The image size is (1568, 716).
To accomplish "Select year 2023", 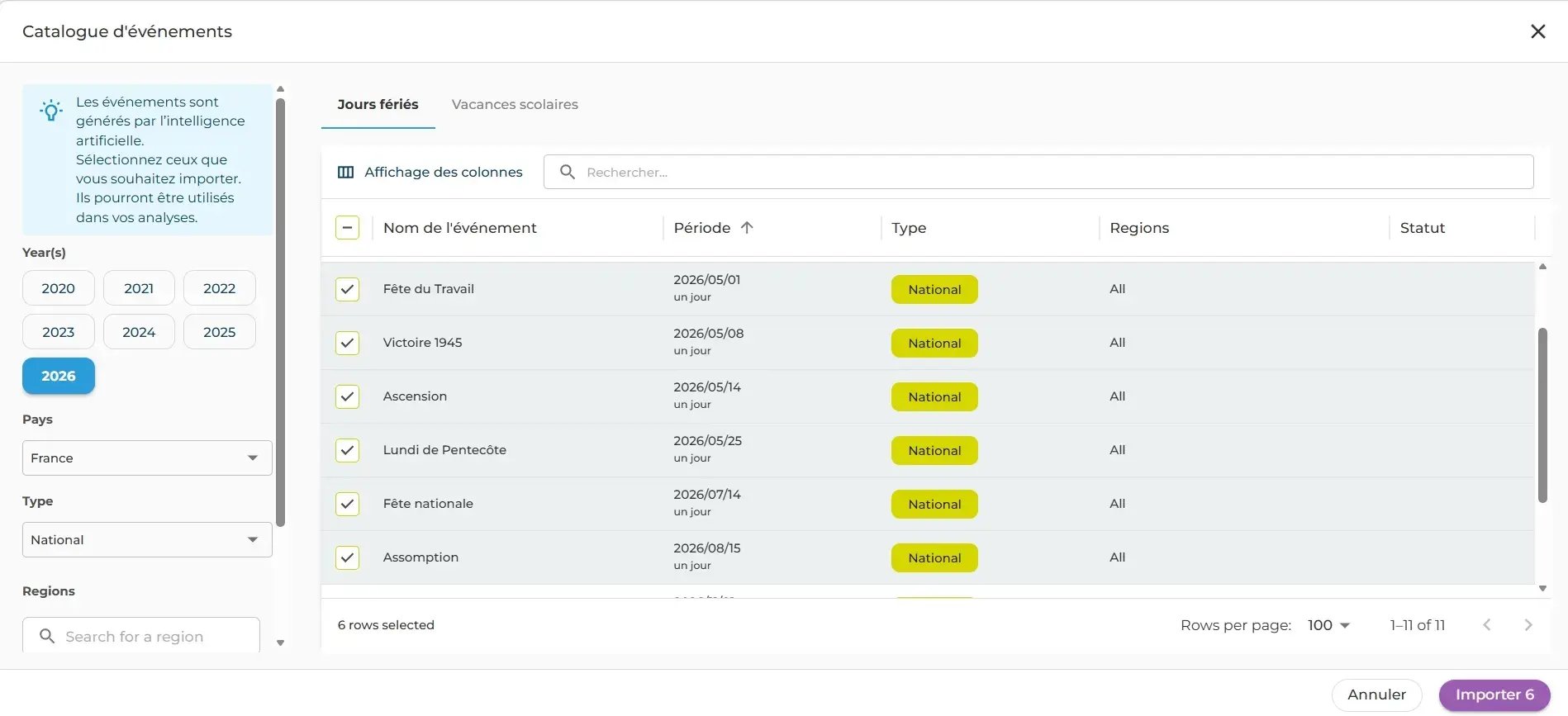I will point(58,332).
